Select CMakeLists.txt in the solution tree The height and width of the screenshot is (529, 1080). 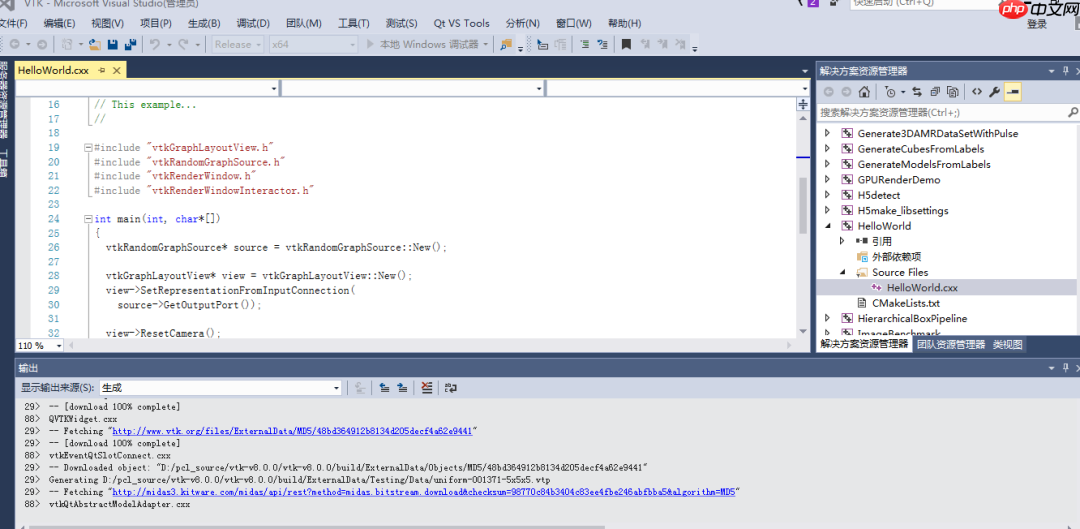click(x=905, y=303)
